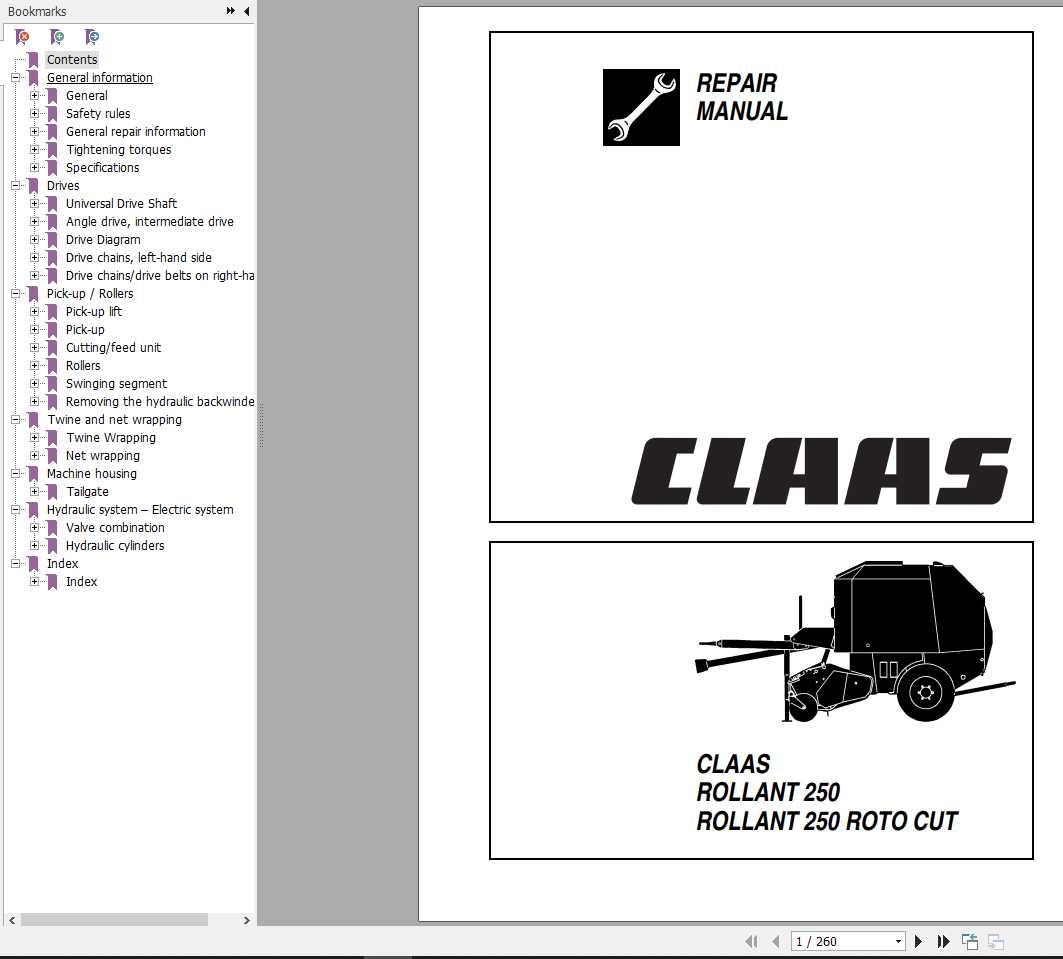Select the nested Index sub-bookmark
This screenshot has height=959, width=1063.
pos(81,581)
